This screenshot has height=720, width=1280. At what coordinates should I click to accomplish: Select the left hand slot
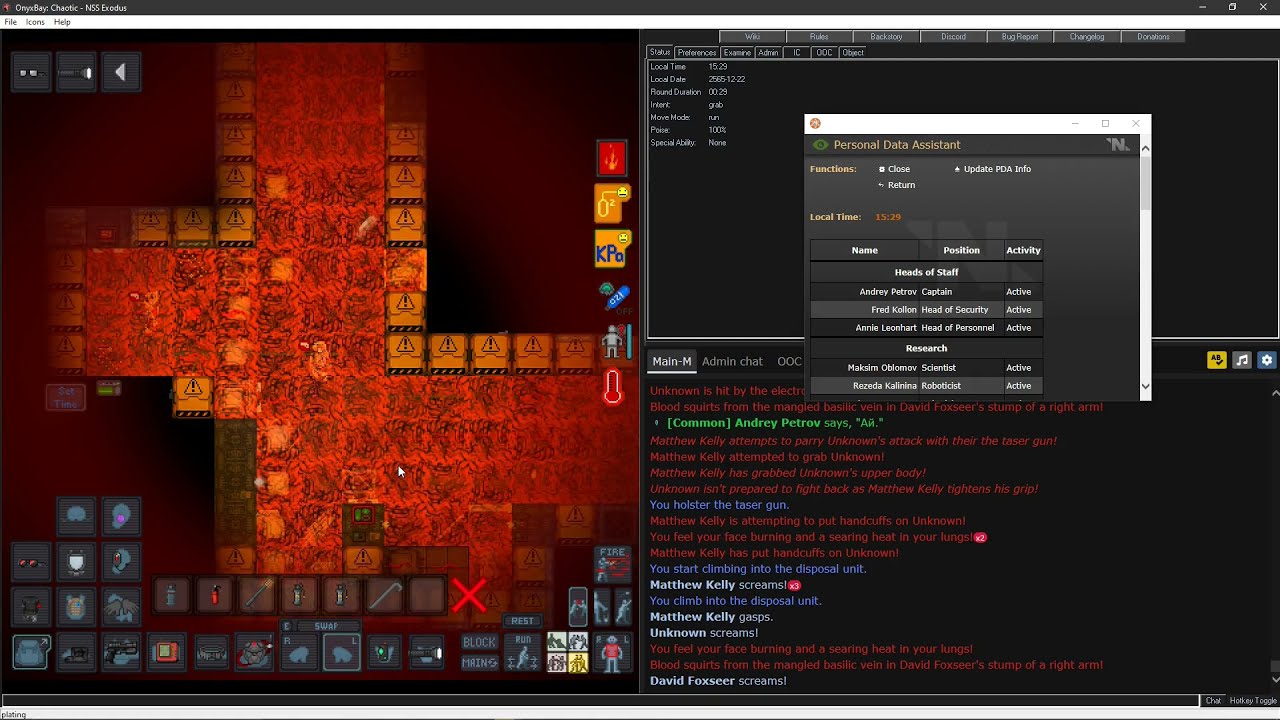click(341, 653)
